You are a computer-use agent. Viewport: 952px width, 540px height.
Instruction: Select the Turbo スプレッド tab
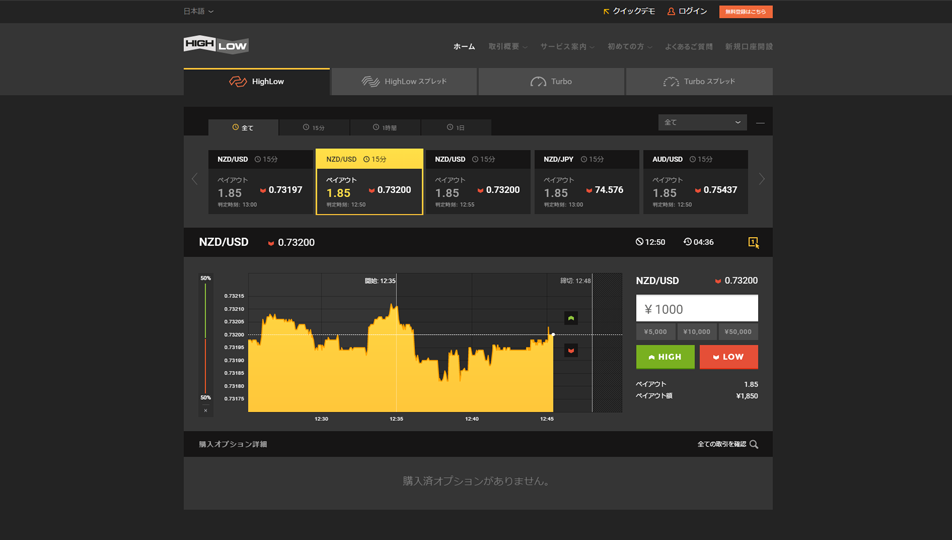tap(699, 81)
